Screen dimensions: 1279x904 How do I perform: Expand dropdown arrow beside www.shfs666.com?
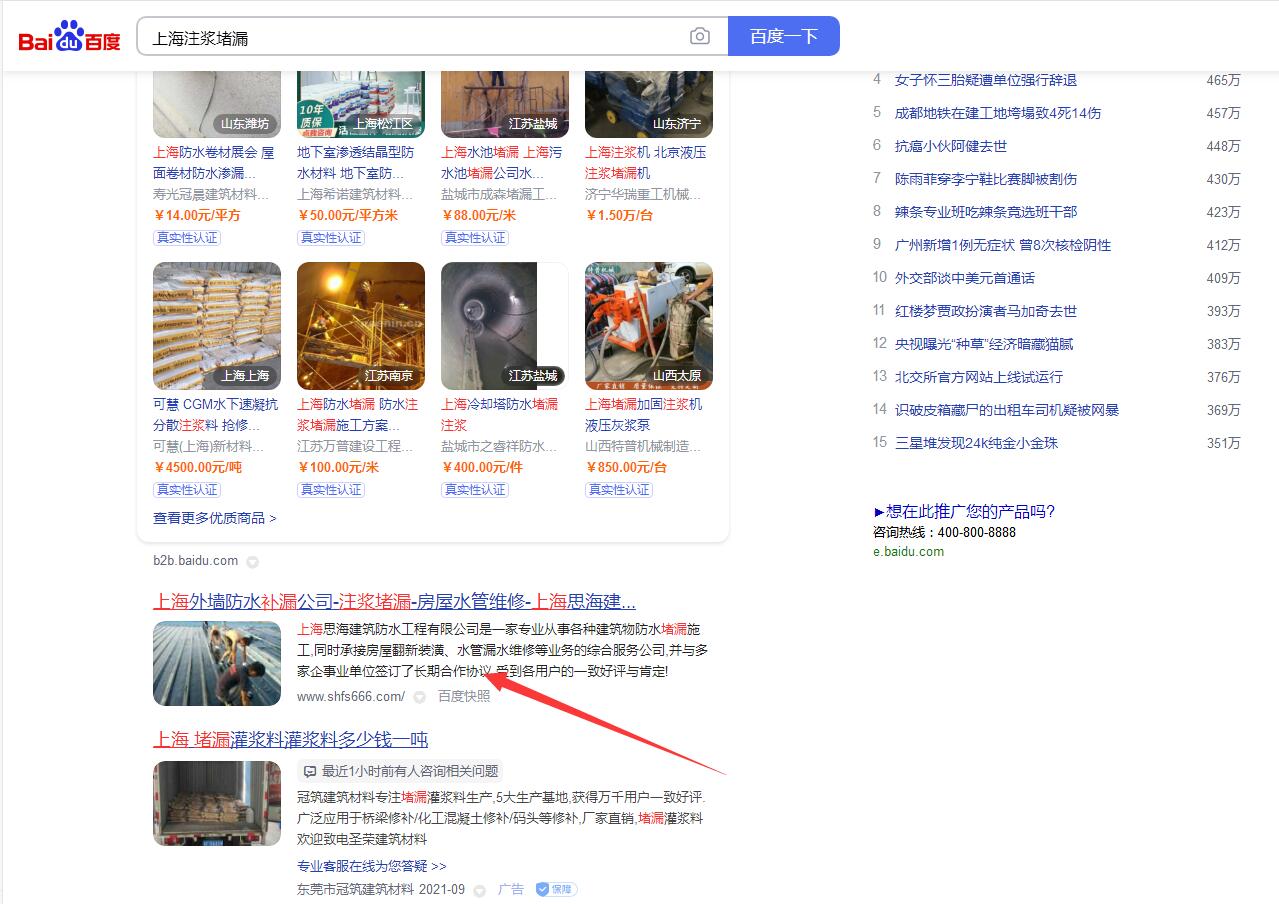click(x=420, y=697)
